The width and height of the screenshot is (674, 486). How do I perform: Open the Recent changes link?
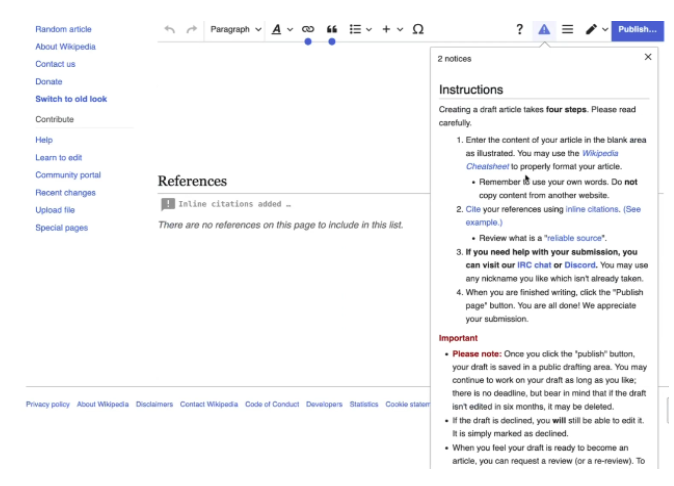pos(65,193)
